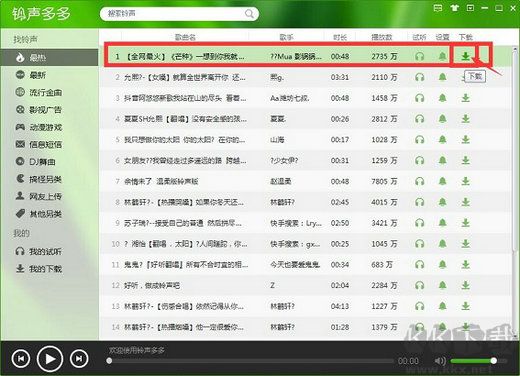The width and height of the screenshot is (520, 376).
Task: Open the DJ舞曲 category
Action: point(49,162)
